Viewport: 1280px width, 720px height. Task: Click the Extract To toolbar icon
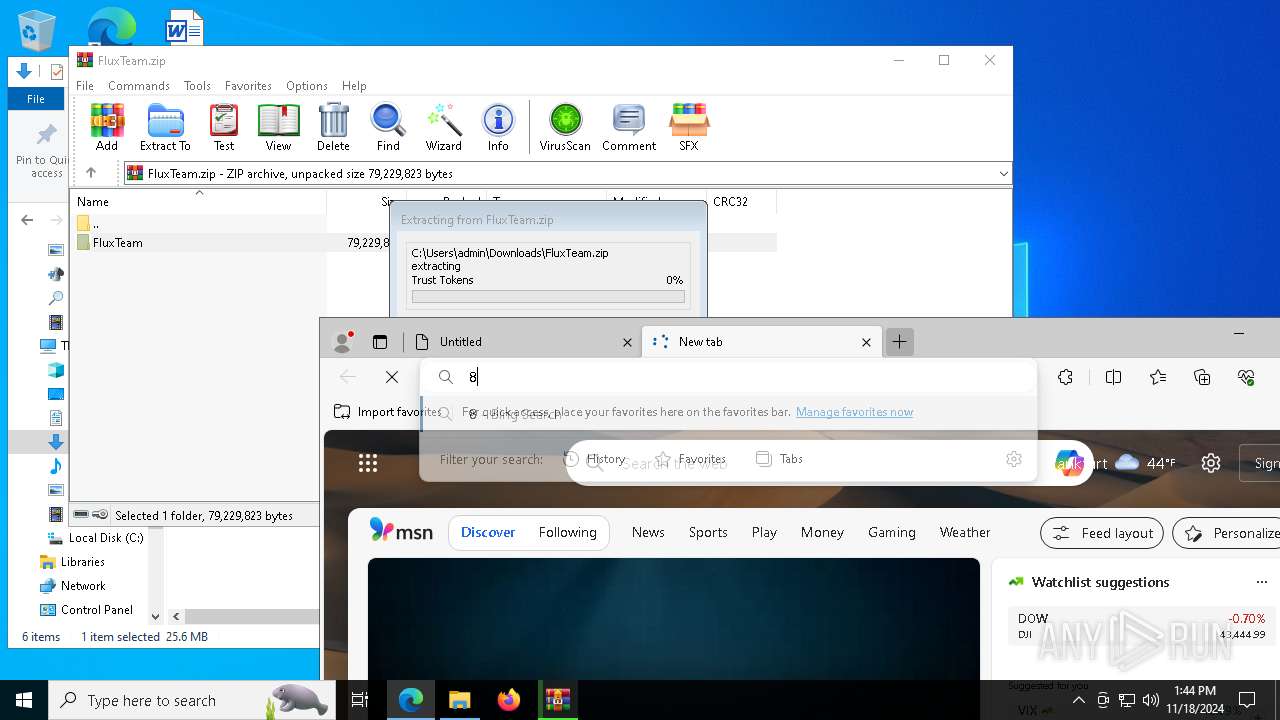tap(165, 127)
